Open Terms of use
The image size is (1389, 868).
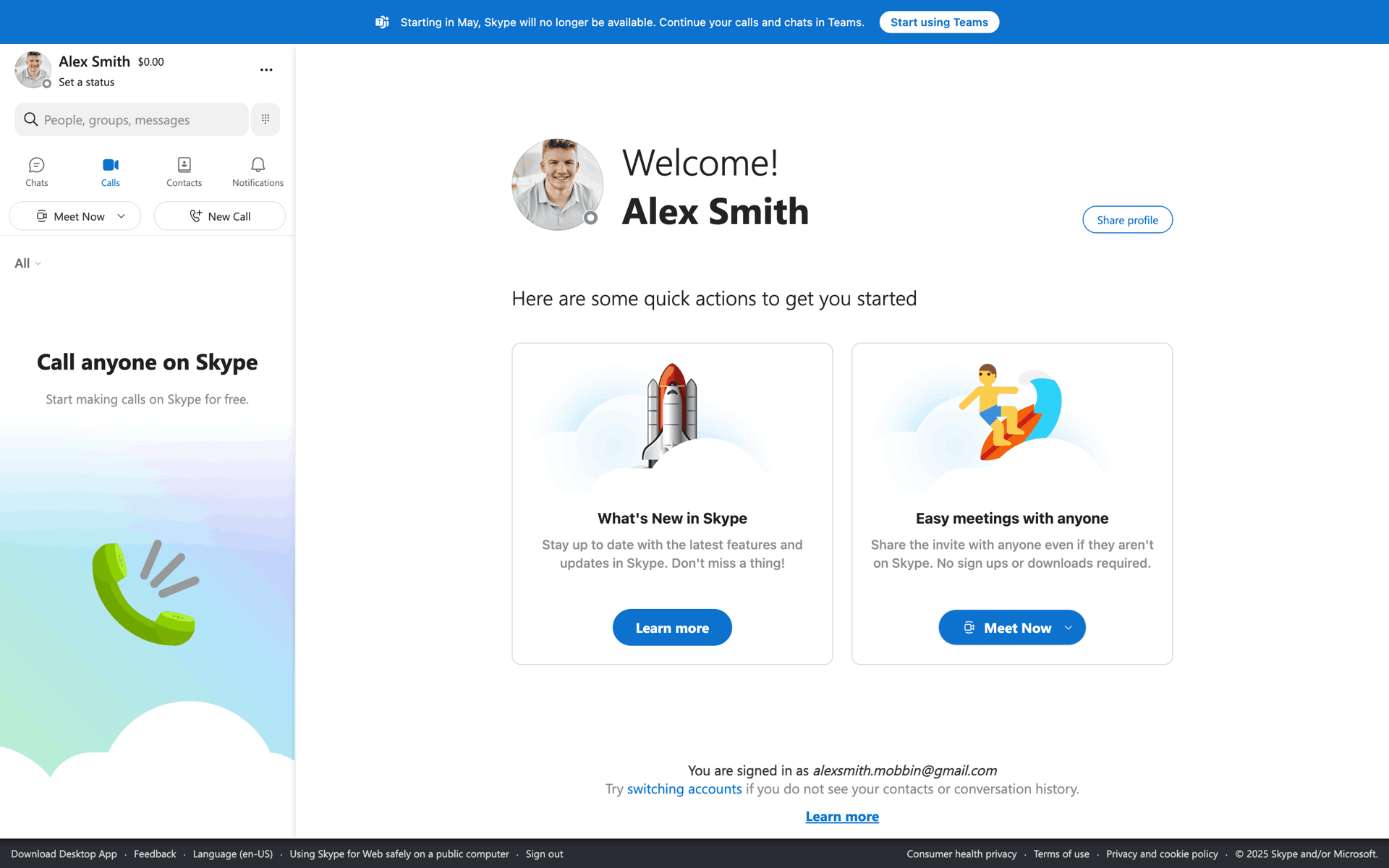pyautogui.click(x=1061, y=854)
